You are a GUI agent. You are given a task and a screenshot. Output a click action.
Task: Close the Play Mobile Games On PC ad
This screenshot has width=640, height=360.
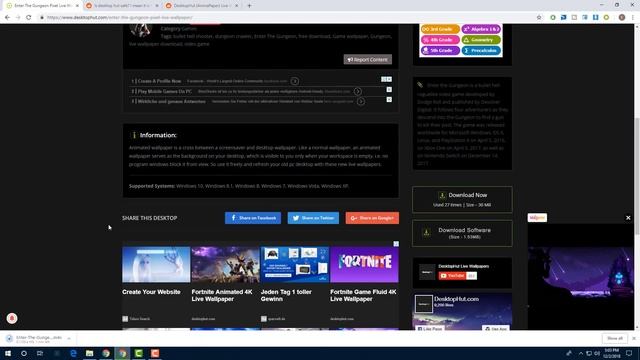coord(389,89)
